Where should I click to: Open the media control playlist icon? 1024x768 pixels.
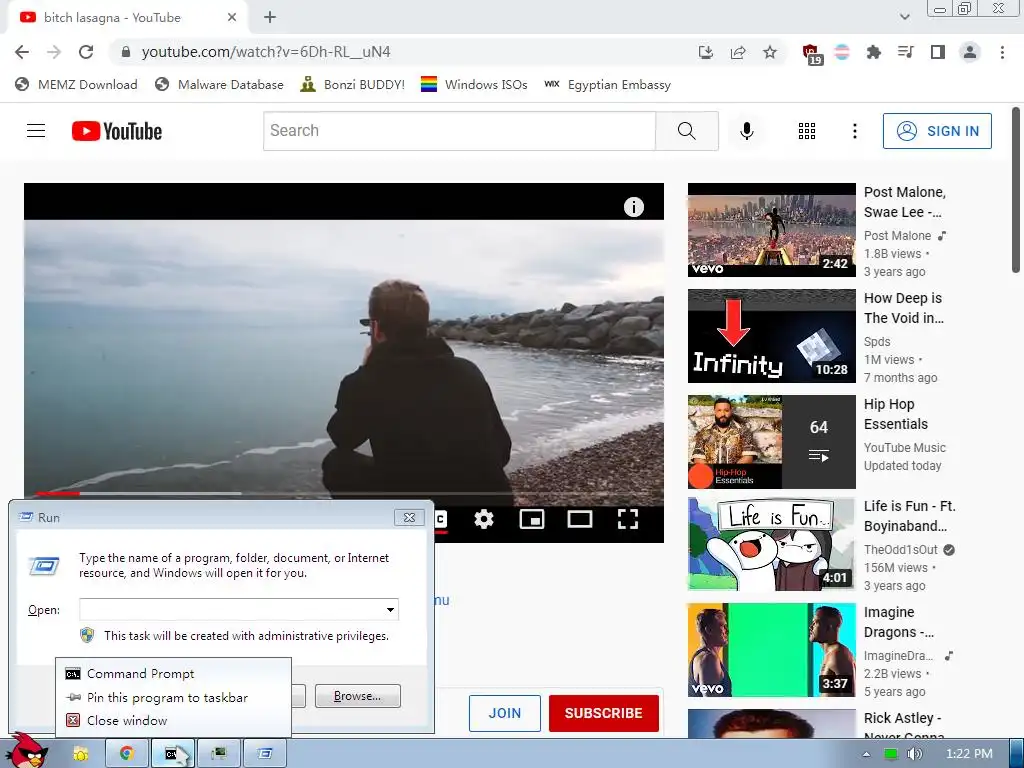905,52
